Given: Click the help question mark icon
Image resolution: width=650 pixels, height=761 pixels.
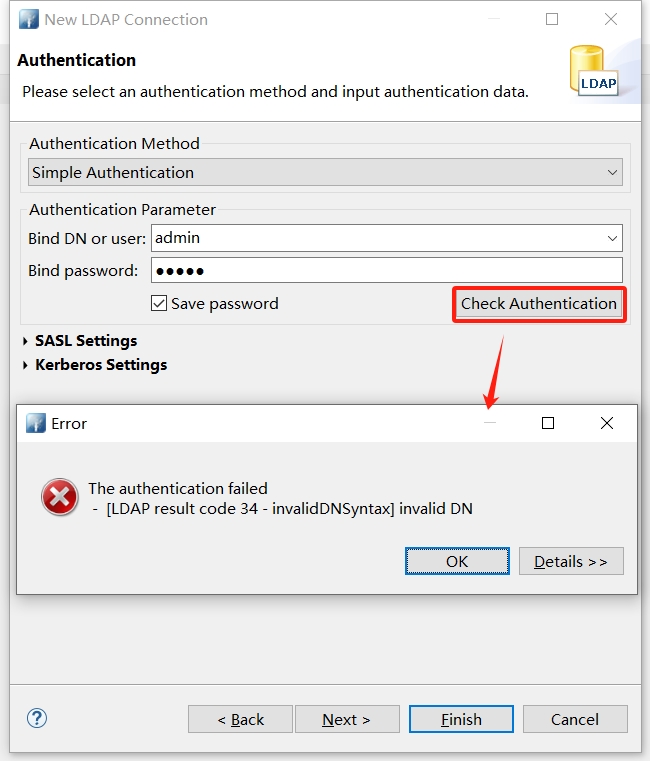Looking at the screenshot, I should 37,718.
